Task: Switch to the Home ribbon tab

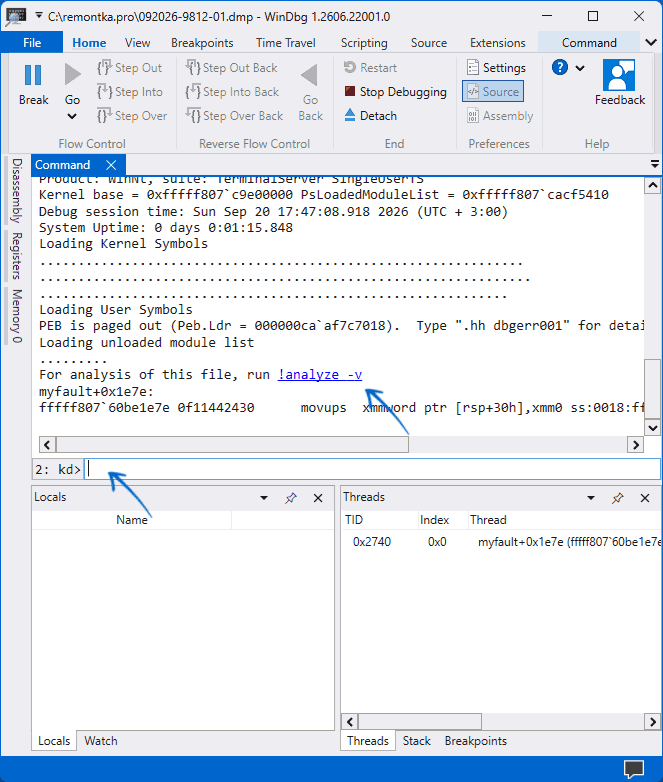Action: coord(89,43)
